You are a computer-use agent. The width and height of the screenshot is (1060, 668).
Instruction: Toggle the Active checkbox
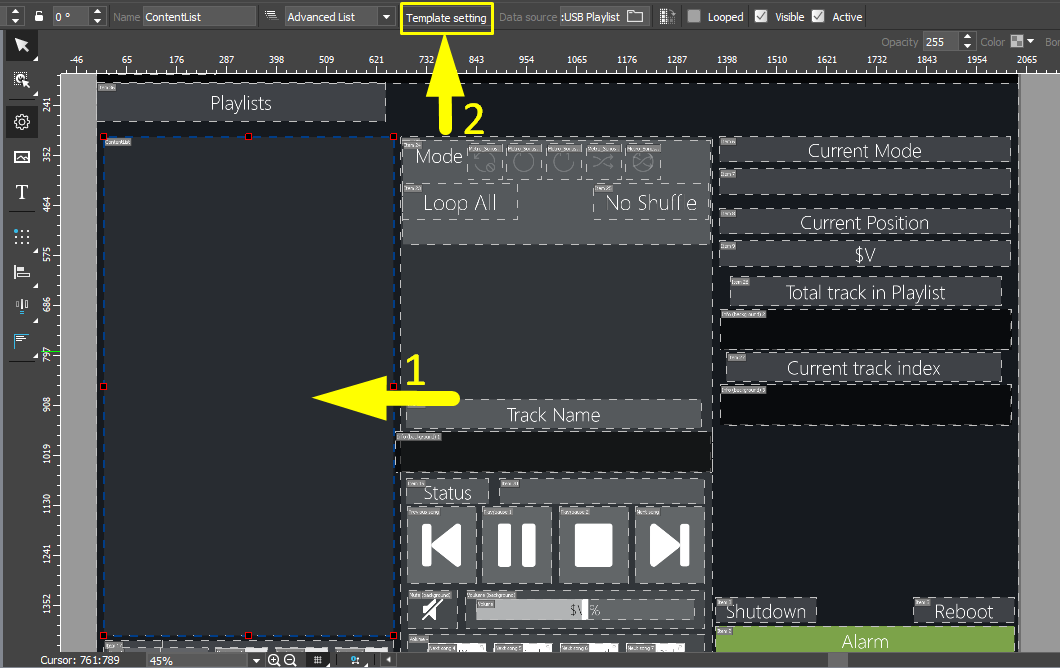818,17
